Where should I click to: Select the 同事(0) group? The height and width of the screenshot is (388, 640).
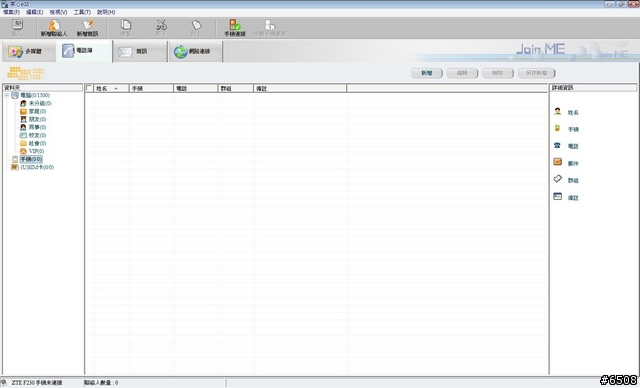[37, 127]
